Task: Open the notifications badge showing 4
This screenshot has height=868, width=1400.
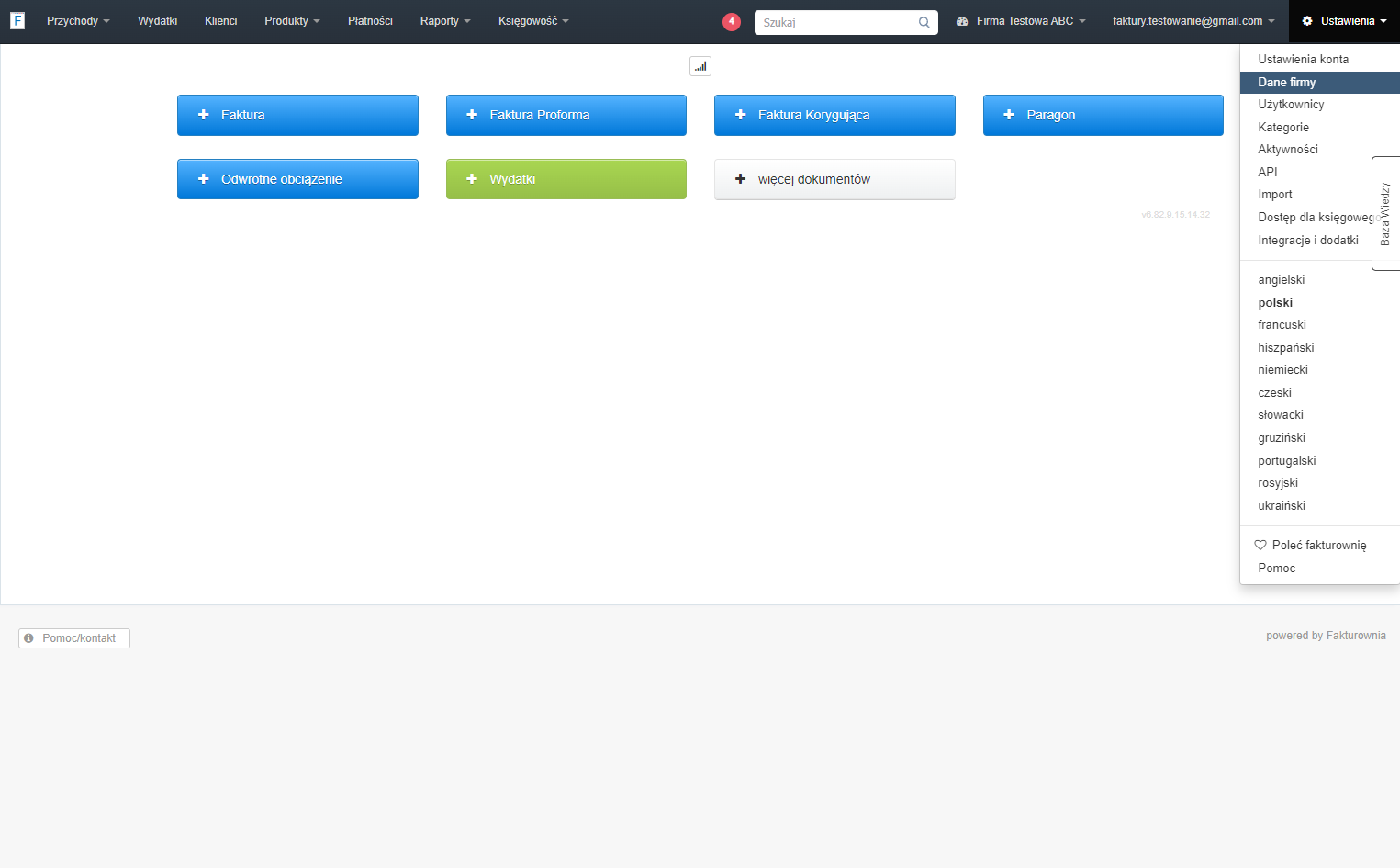Action: (732, 22)
